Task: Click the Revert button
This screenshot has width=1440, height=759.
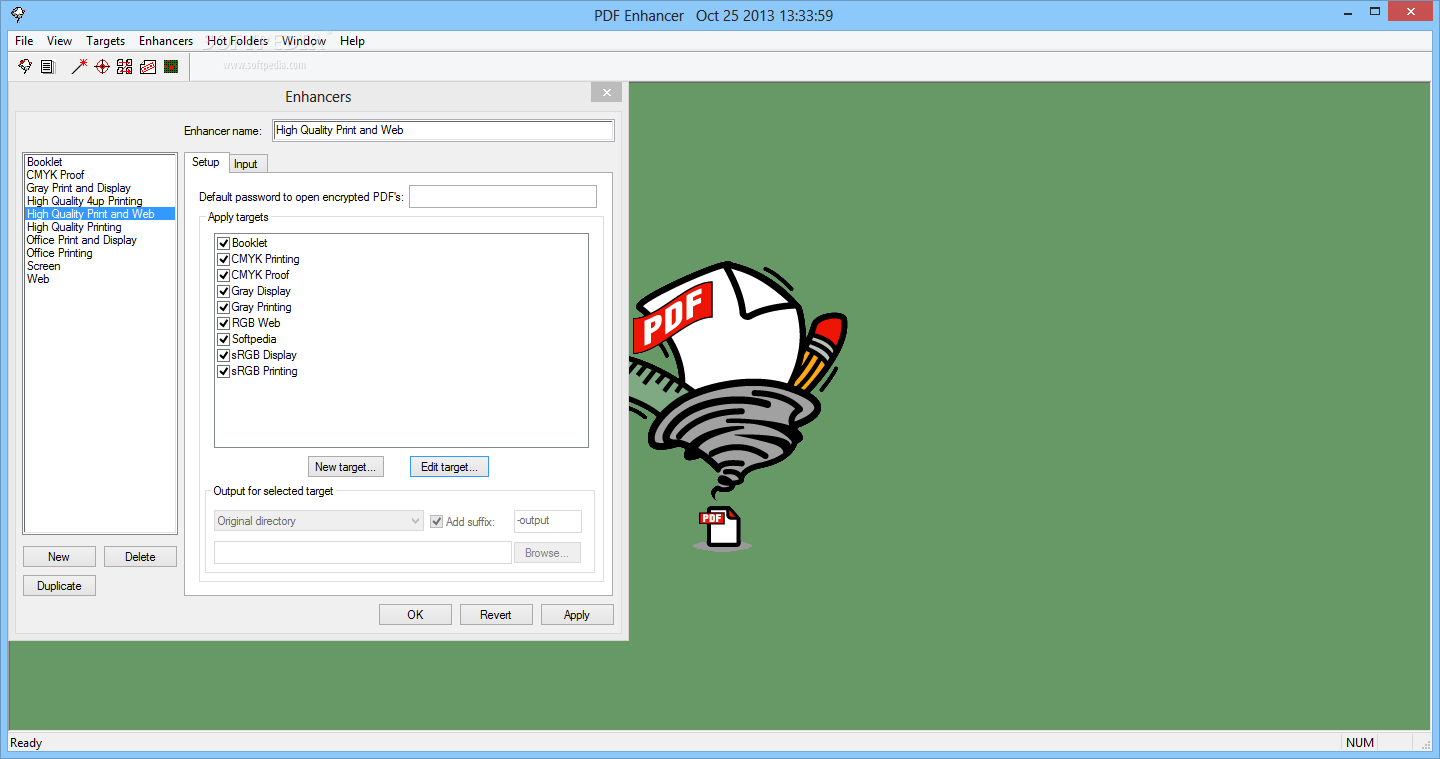Action: pyautogui.click(x=496, y=615)
